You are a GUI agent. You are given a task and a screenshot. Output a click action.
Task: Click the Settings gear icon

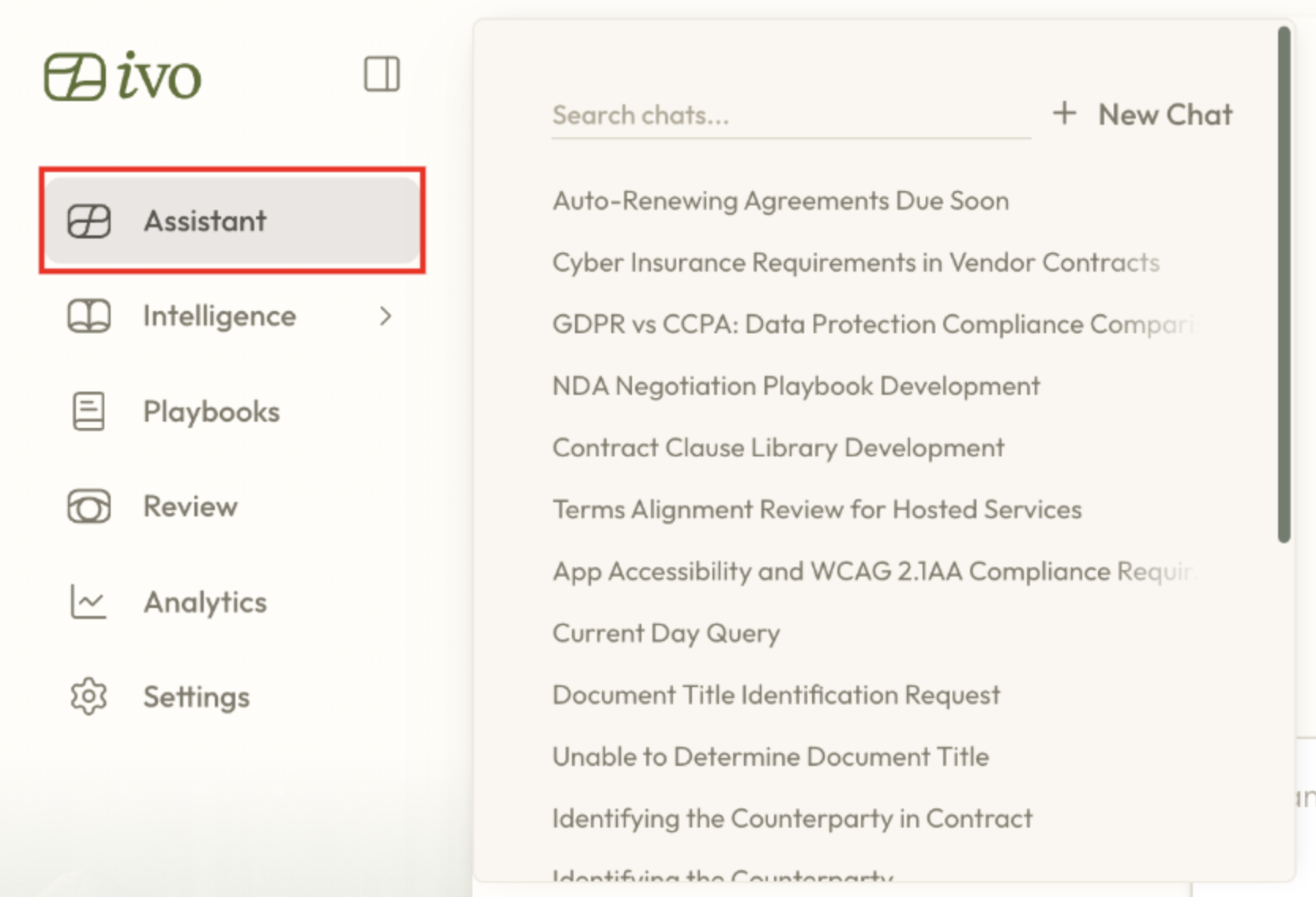(x=88, y=697)
